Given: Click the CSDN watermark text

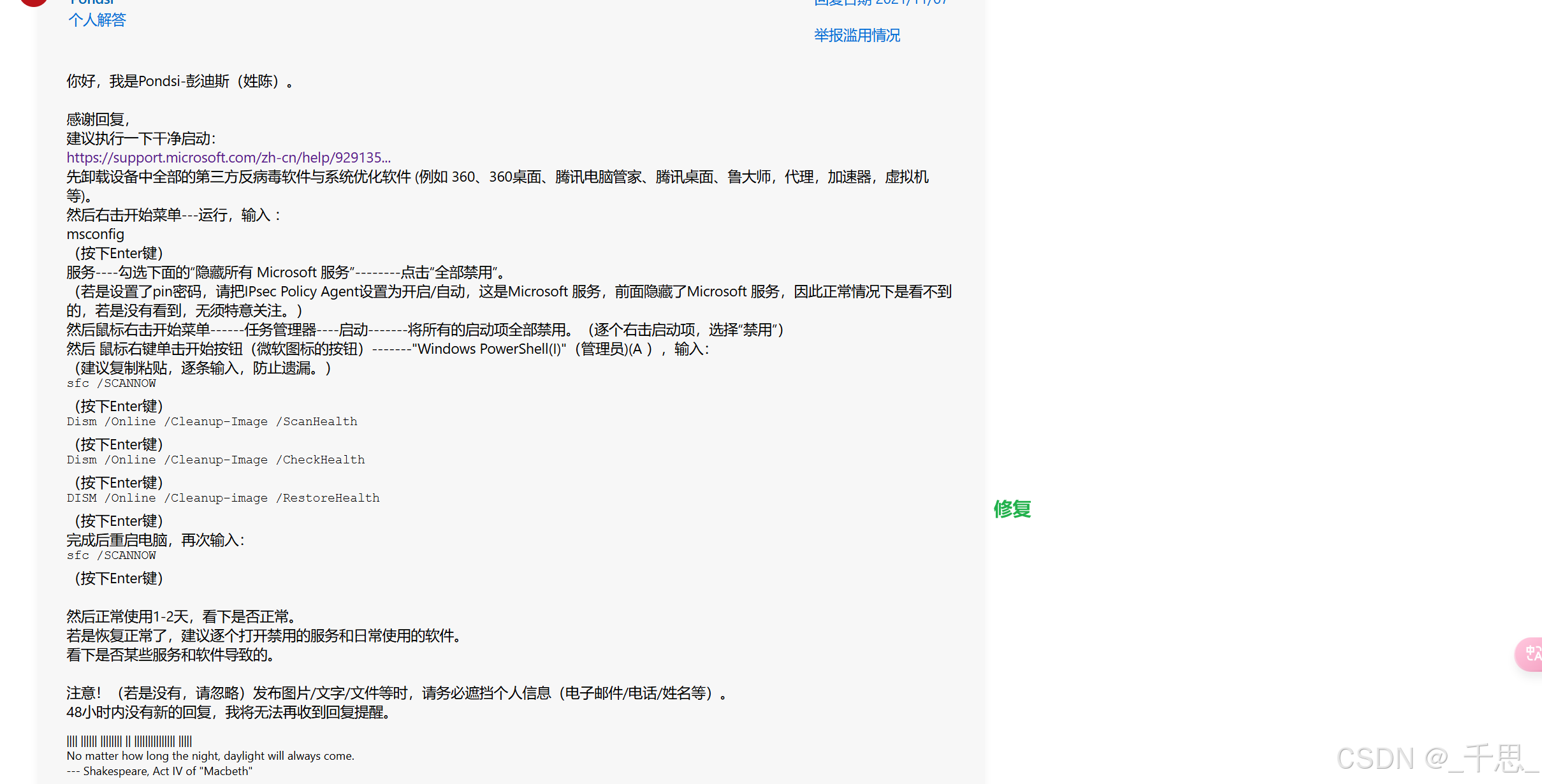Looking at the screenshot, I should 1437,759.
